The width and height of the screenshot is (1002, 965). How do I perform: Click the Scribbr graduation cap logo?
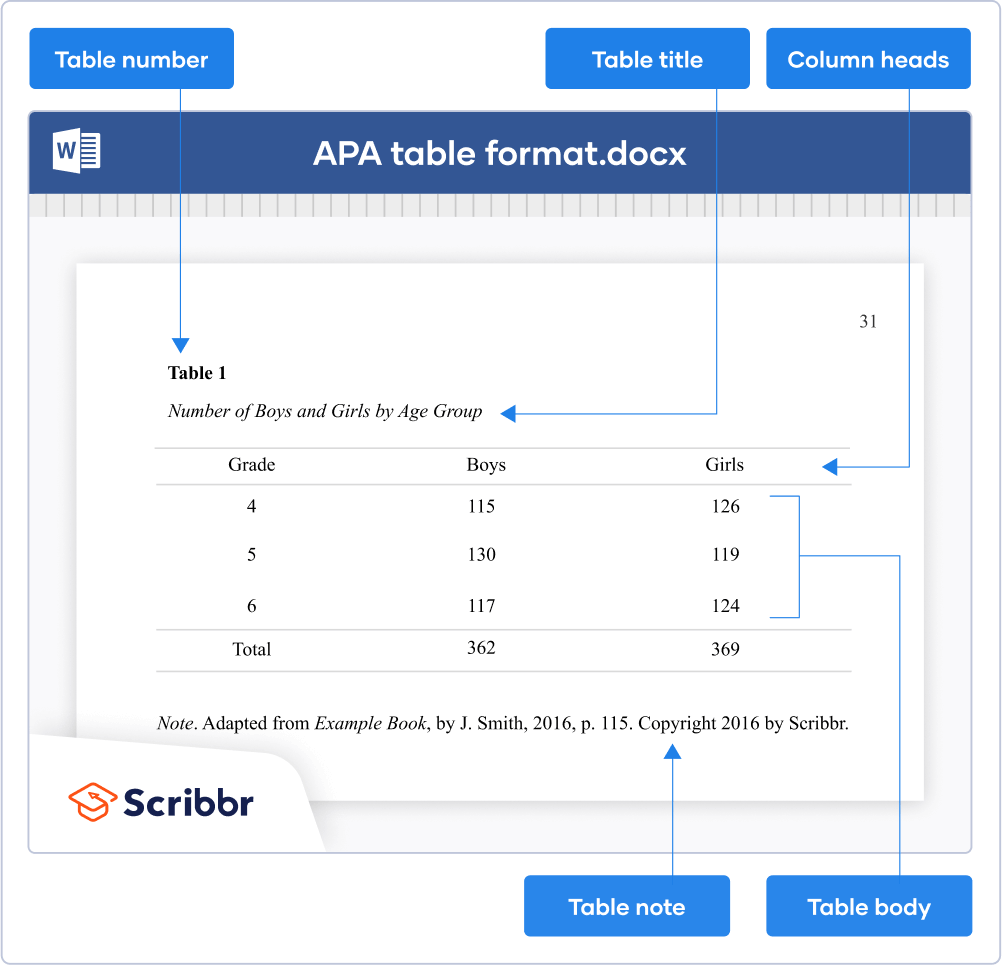[91, 801]
